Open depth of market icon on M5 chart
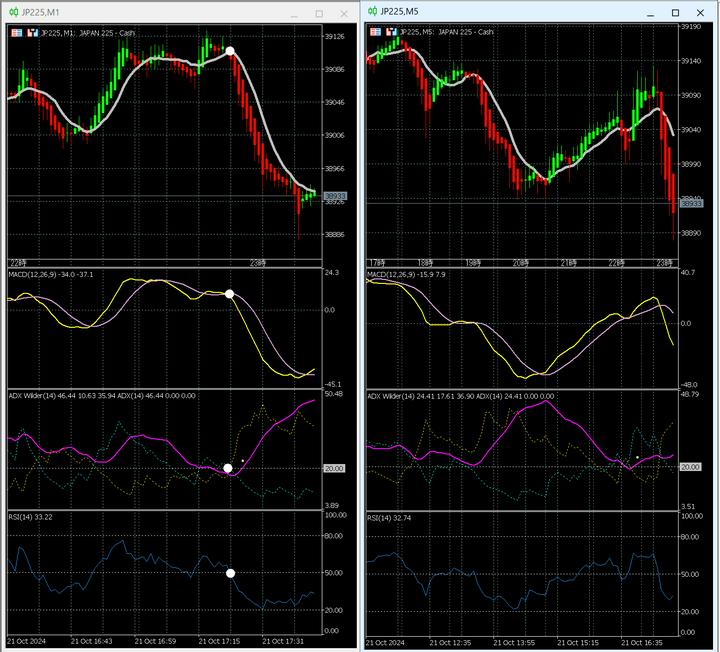The image size is (720, 652). pos(391,32)
